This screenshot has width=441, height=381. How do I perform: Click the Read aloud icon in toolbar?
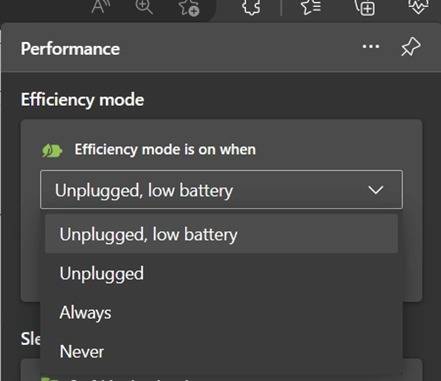click(99, 7)
